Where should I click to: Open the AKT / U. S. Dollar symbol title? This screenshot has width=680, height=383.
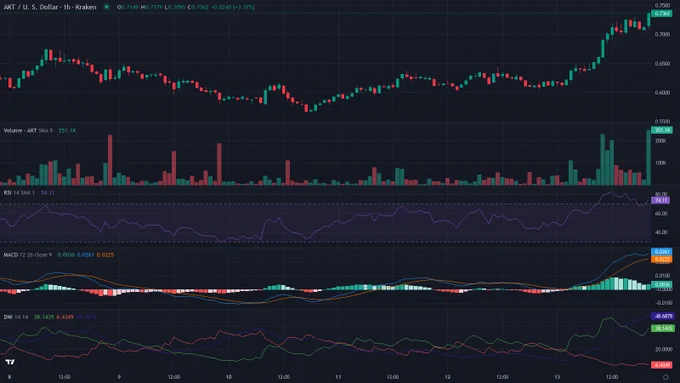[50, 7]
